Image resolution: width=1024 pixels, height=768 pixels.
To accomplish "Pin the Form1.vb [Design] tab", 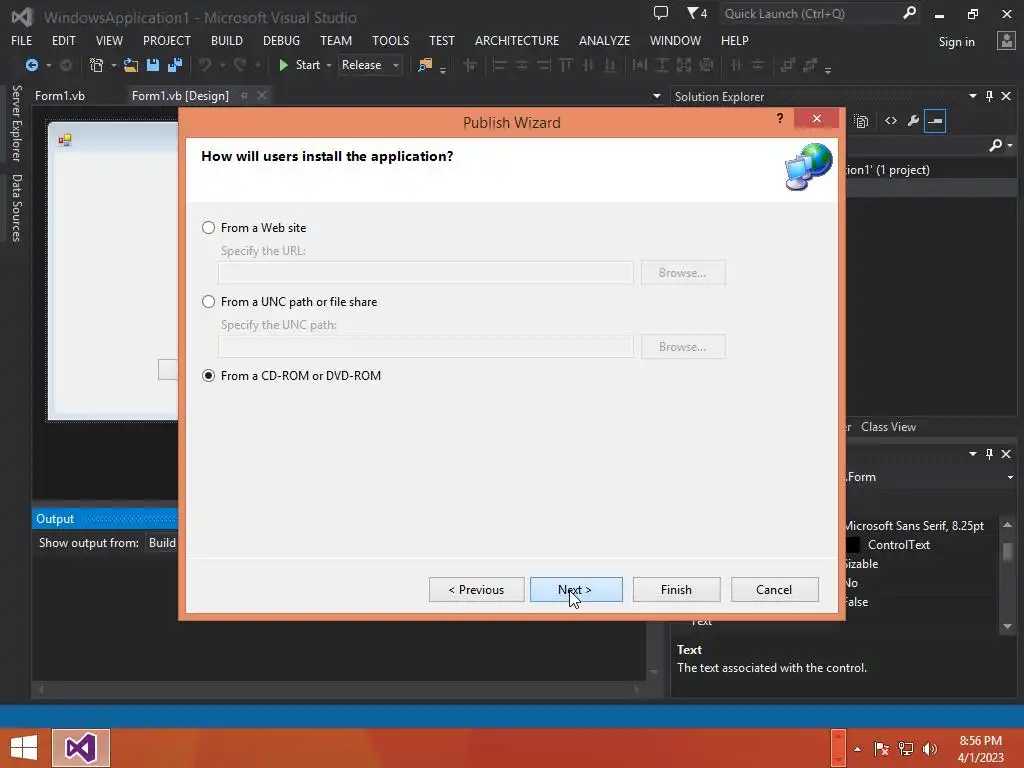I will click(244, 96).
